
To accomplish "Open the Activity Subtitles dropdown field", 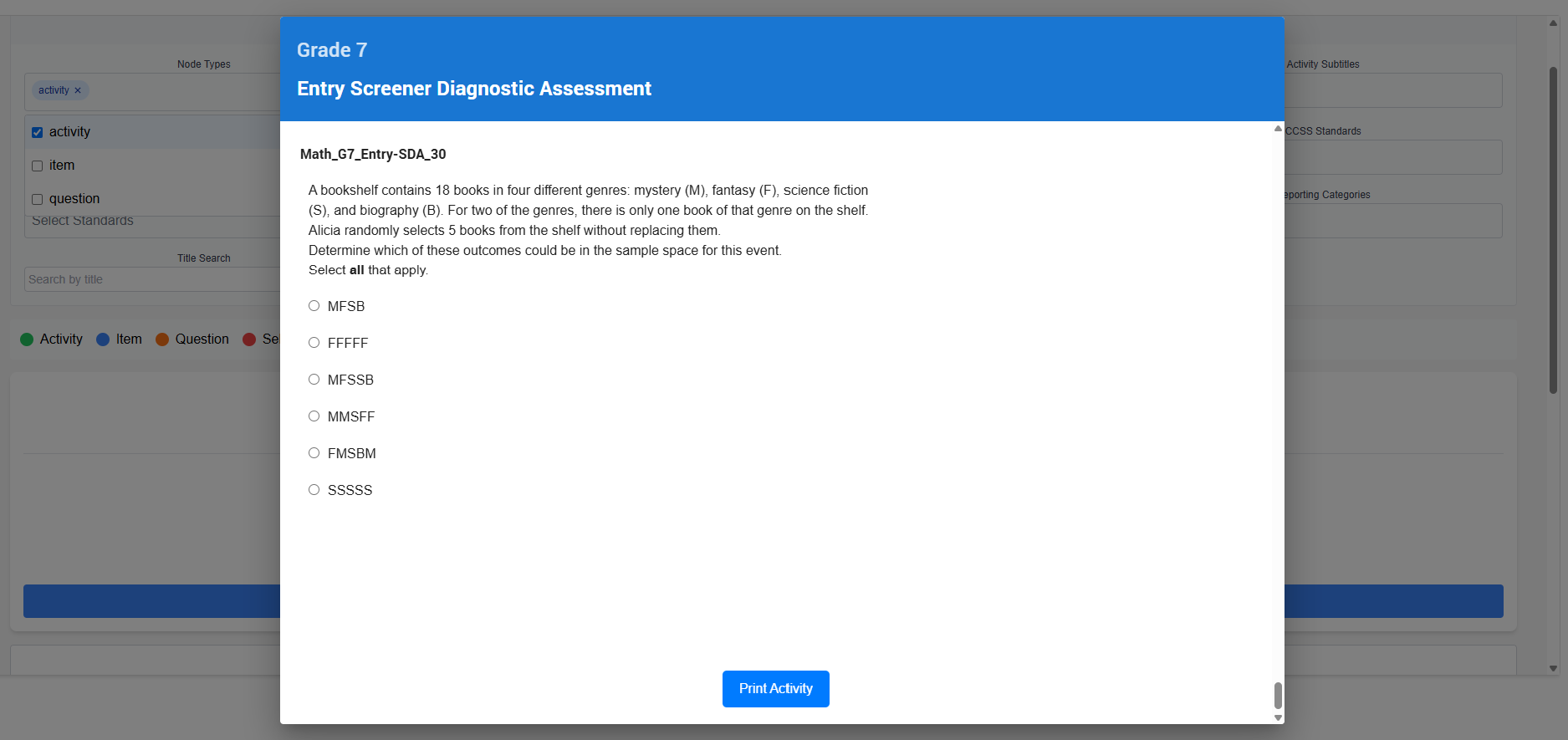I will click(x=1392, y=90).
